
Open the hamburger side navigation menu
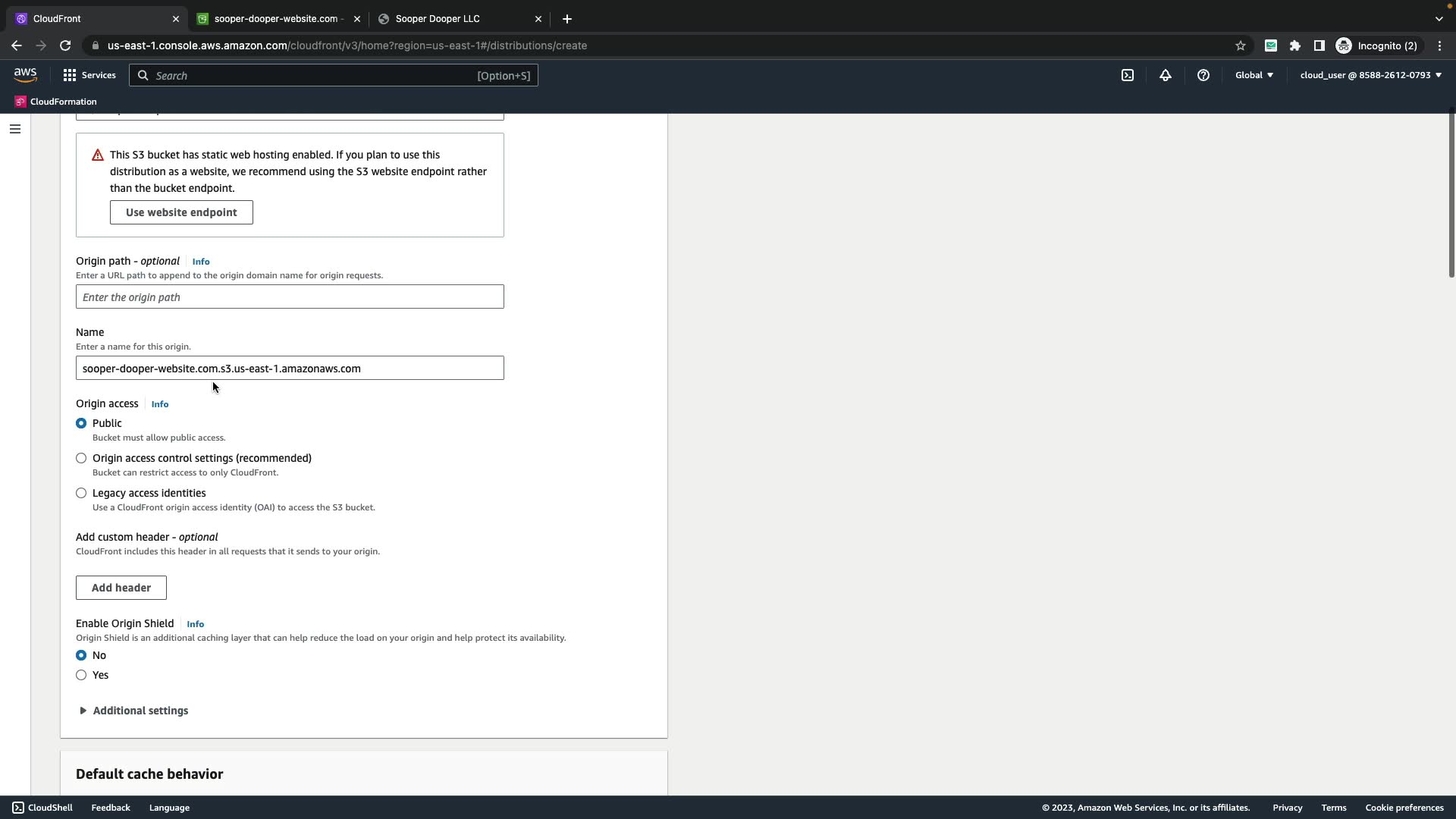(14, 129)
